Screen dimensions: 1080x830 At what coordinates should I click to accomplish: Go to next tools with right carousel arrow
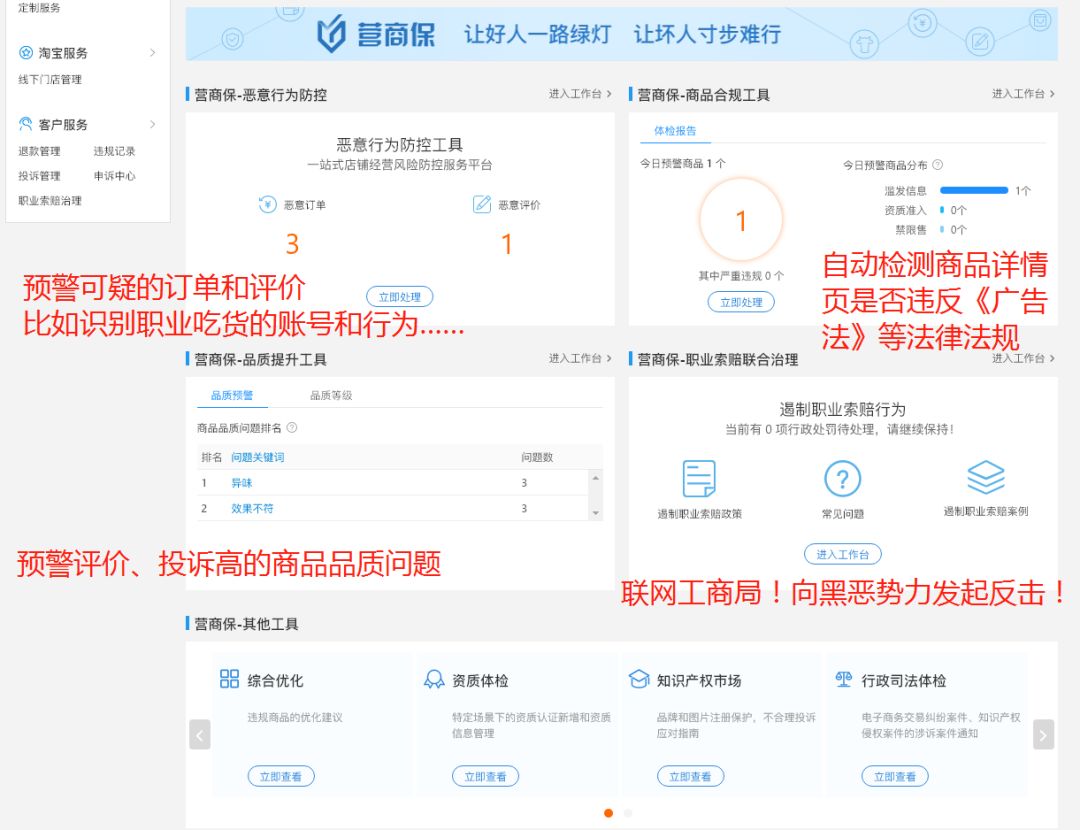click(x=1043, y=734)
